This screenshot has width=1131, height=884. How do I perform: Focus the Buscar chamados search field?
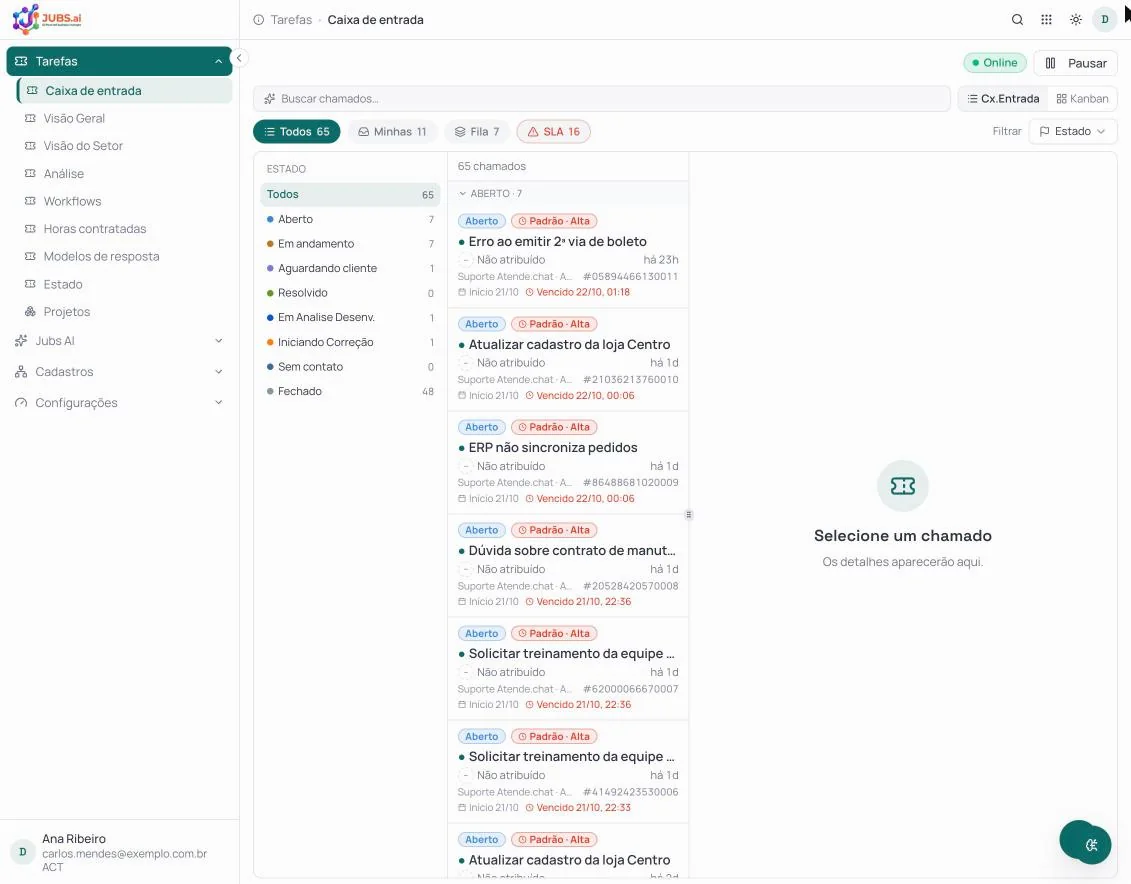601,99
